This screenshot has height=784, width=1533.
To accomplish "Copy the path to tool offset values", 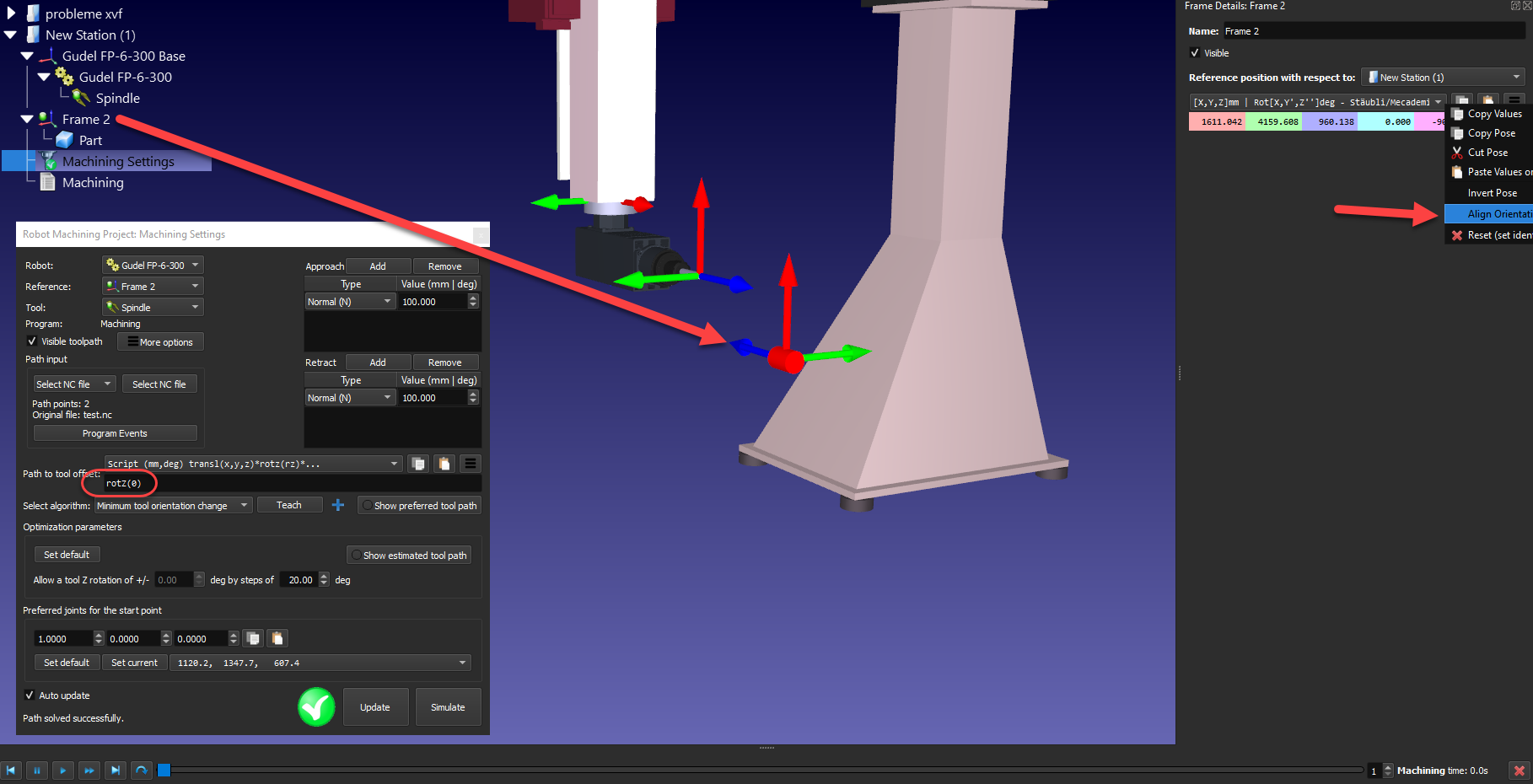I will (417, 464).
